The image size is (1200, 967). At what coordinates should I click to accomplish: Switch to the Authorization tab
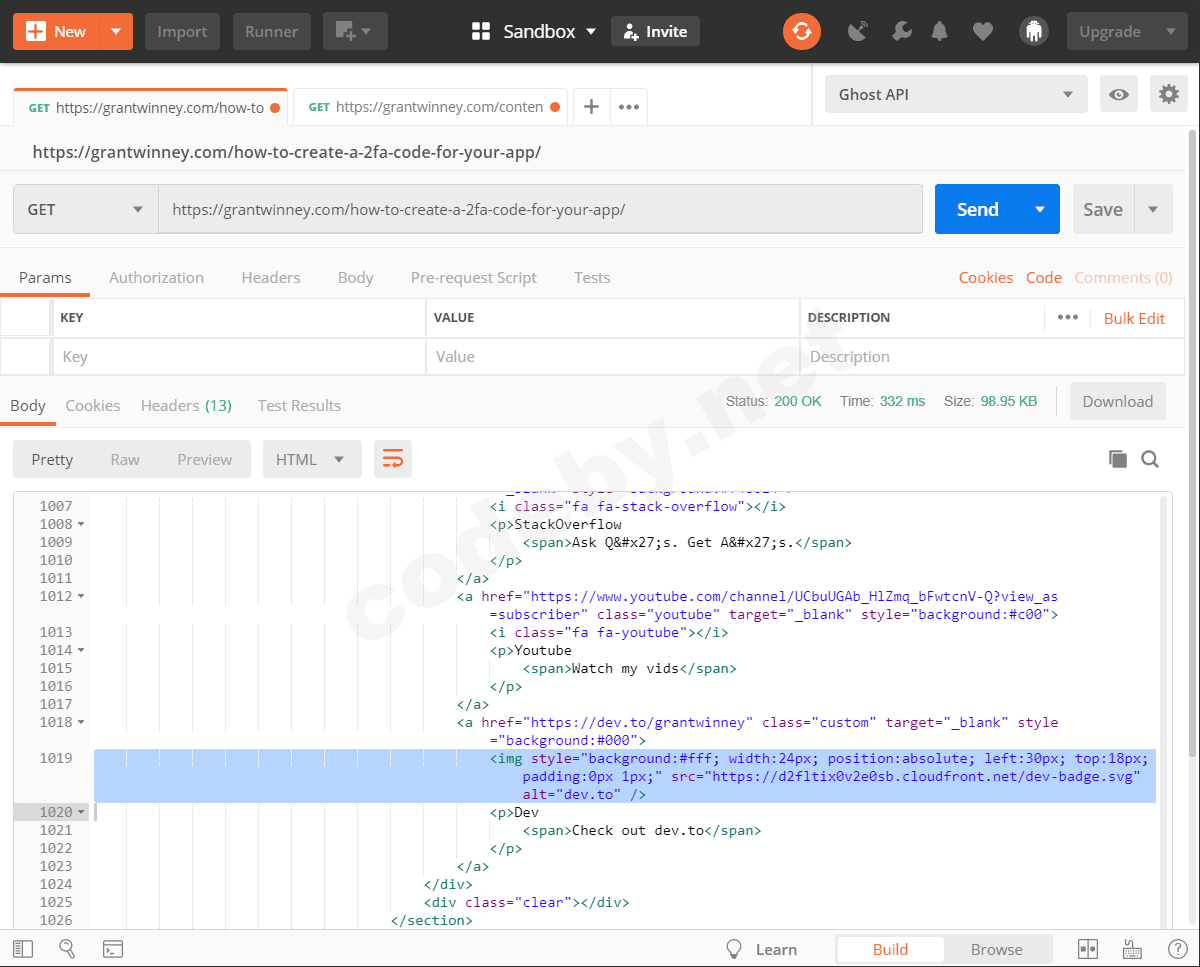(x=156, y=278)
